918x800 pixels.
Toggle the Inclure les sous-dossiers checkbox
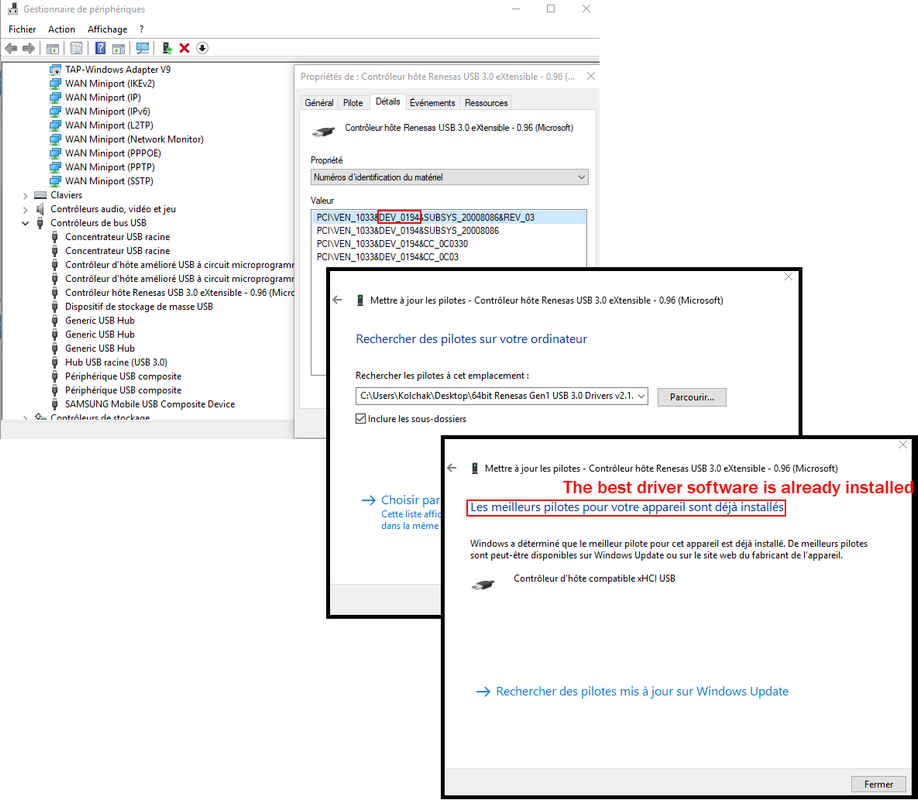click(361, 419)
